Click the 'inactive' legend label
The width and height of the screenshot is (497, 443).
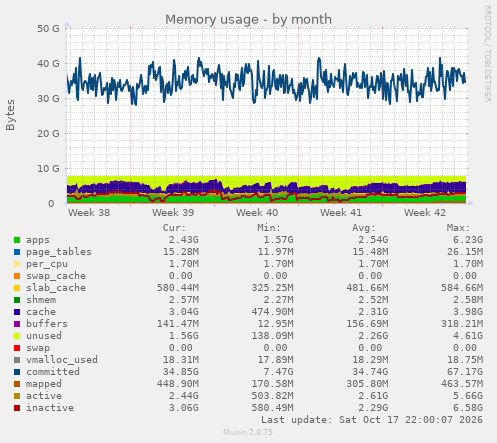point(50,408)
